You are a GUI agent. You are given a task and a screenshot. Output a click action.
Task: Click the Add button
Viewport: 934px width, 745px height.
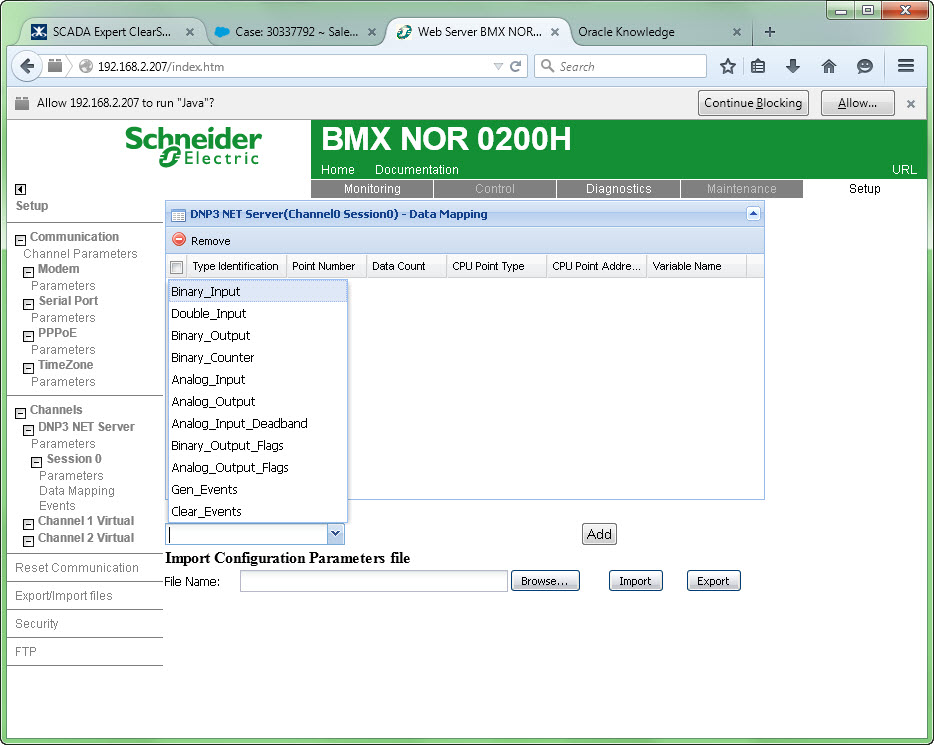click(599, 534)
